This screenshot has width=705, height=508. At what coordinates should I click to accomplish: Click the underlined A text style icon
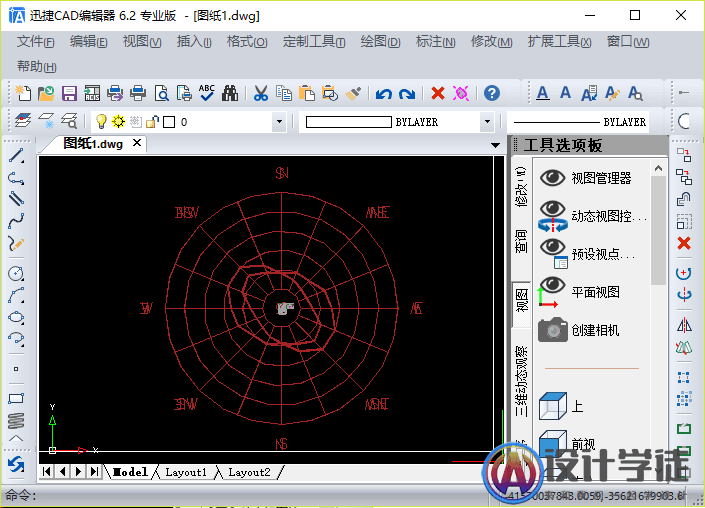coord(543,94)
